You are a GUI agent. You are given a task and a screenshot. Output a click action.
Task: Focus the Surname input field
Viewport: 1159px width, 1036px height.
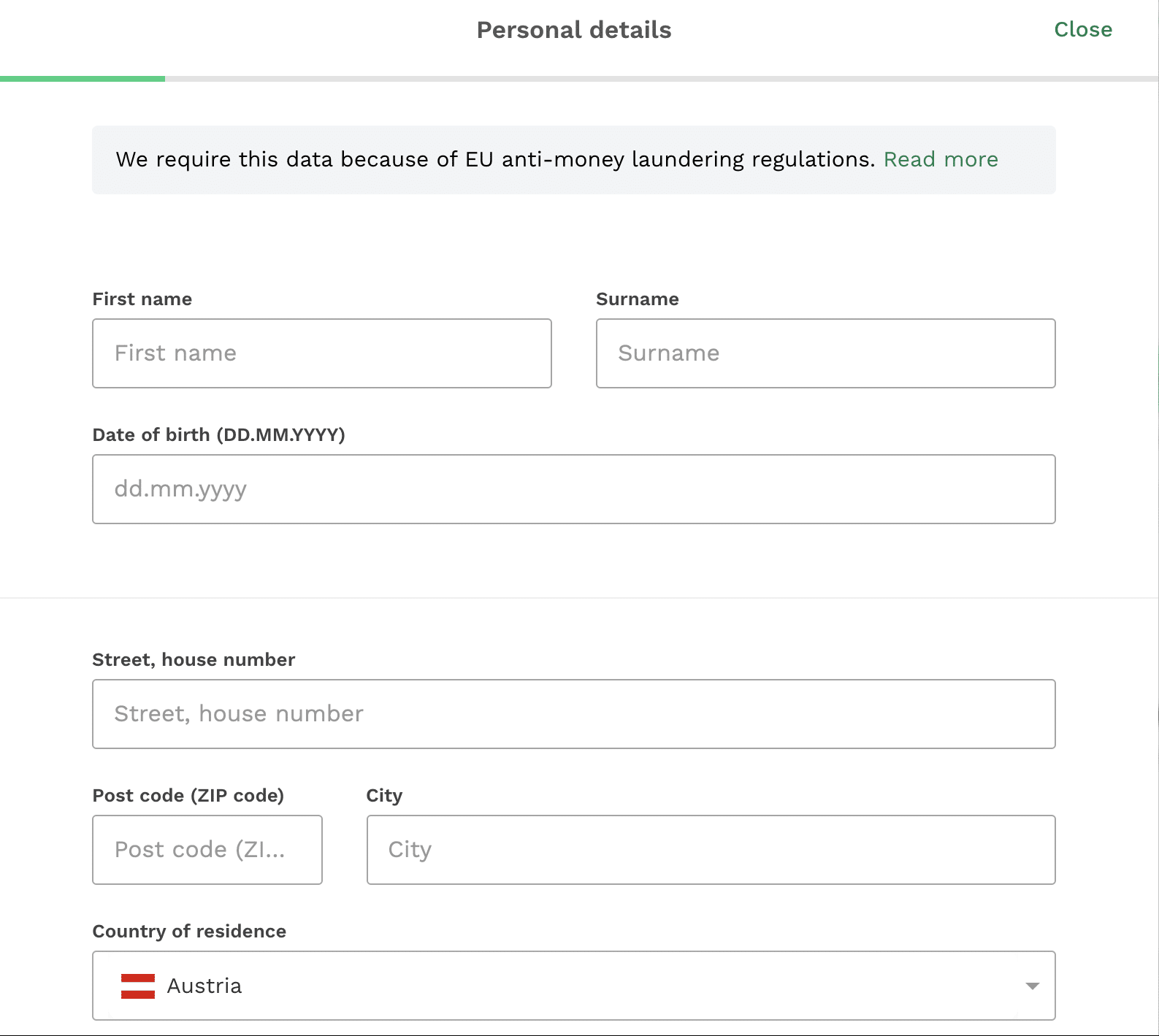pos(826,353)
